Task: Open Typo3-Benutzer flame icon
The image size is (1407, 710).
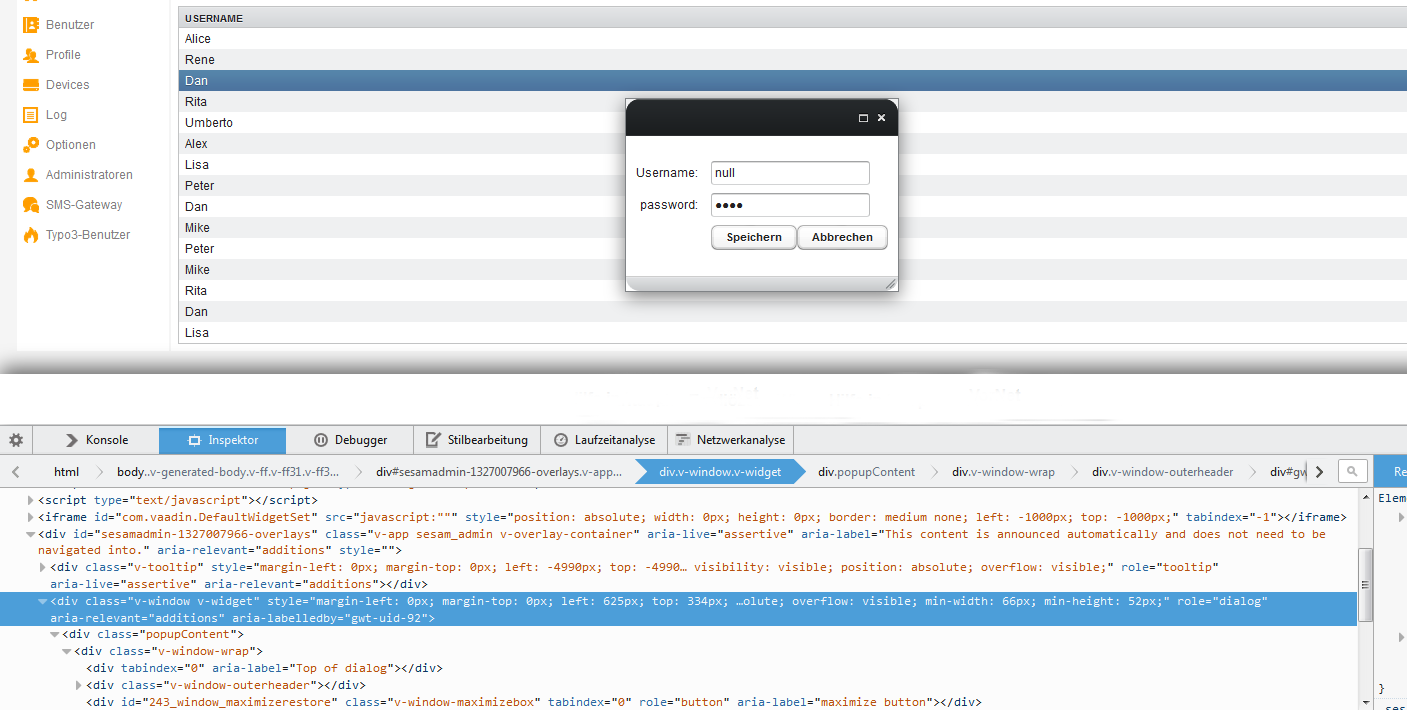Action: click(31, 235)
